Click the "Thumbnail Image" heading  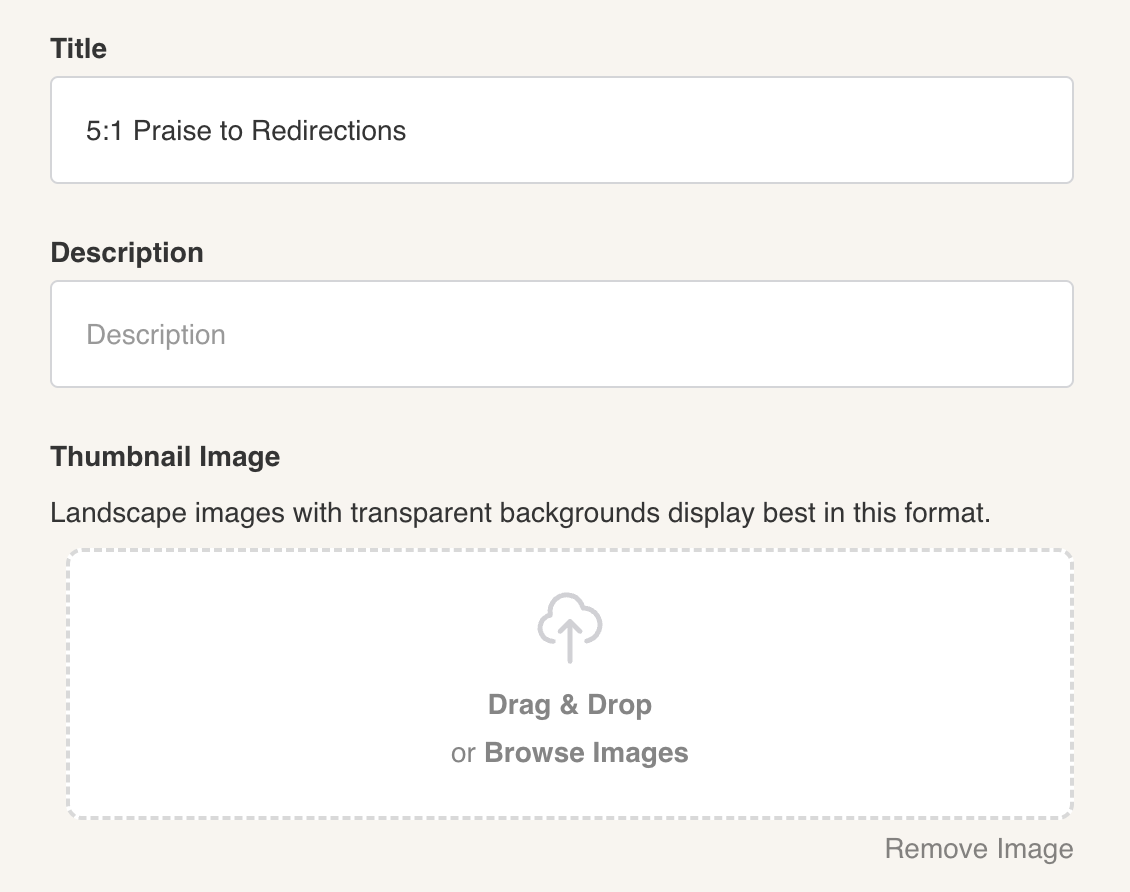[165, 457]
